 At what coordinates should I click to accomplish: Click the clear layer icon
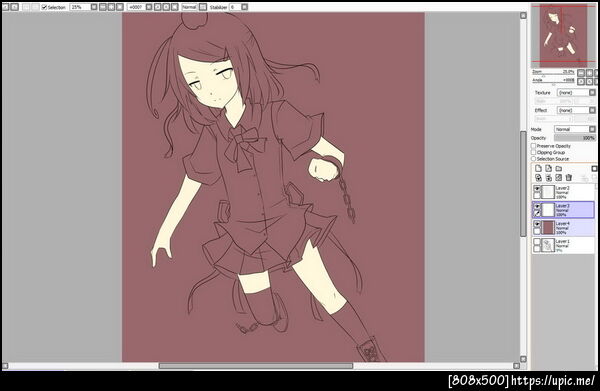pyautogui.click(x=559, y=178)
